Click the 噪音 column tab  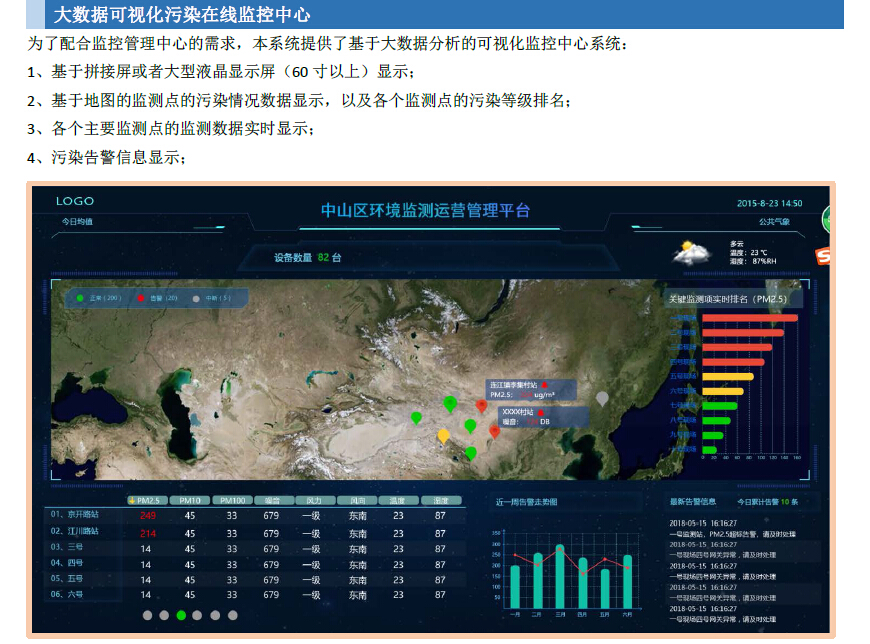tap(271, 500)
